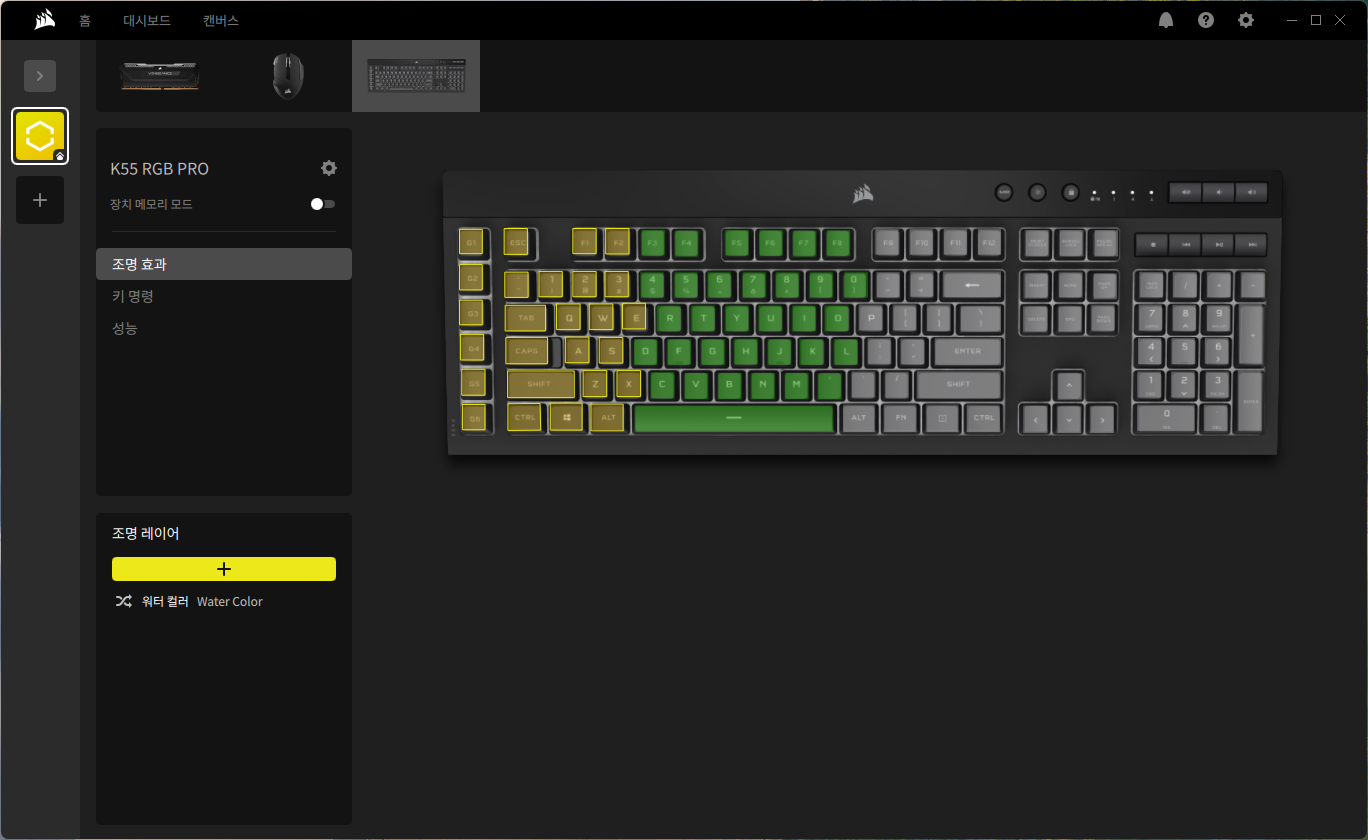The image size is (1368, 840).
Task: Click the TAB key on keyboard
Action: tap(526, 317)
